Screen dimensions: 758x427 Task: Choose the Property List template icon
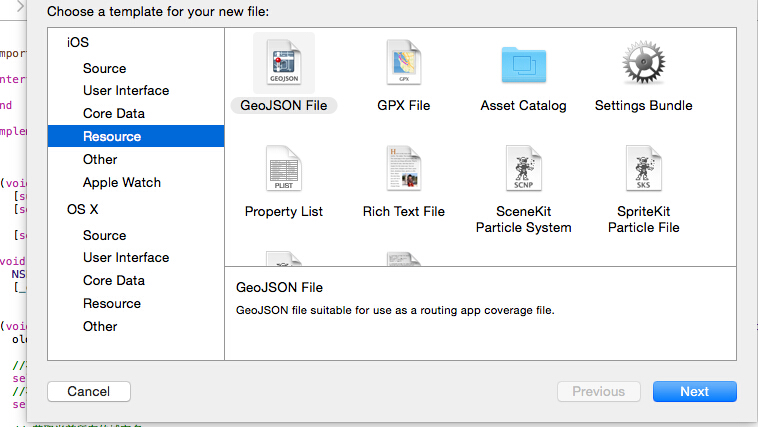coord(284,170)
